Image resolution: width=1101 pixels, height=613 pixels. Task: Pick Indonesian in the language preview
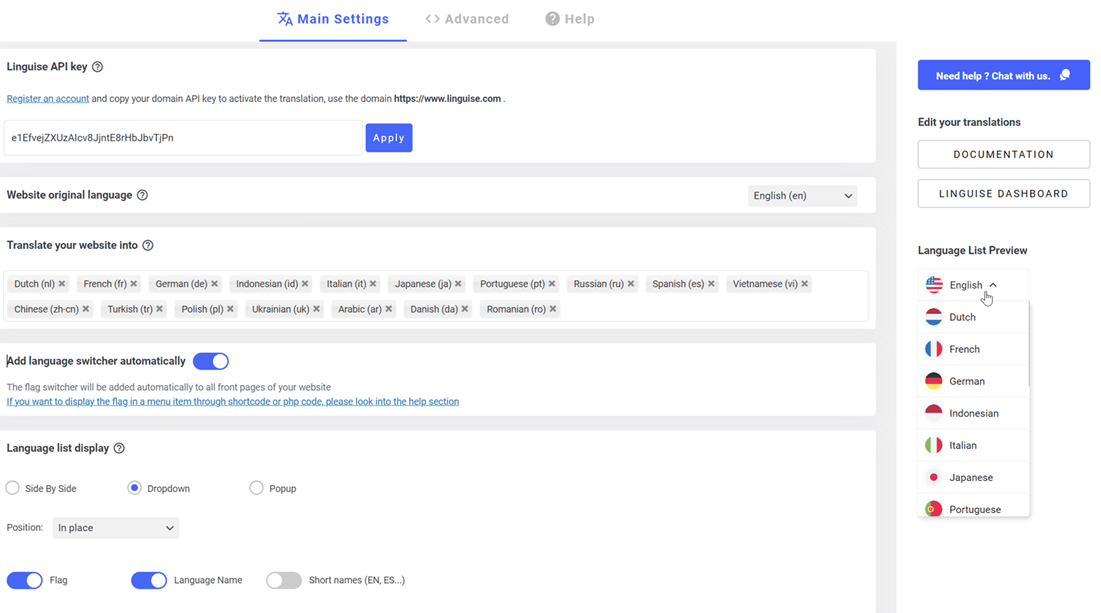tap(973, 414)
